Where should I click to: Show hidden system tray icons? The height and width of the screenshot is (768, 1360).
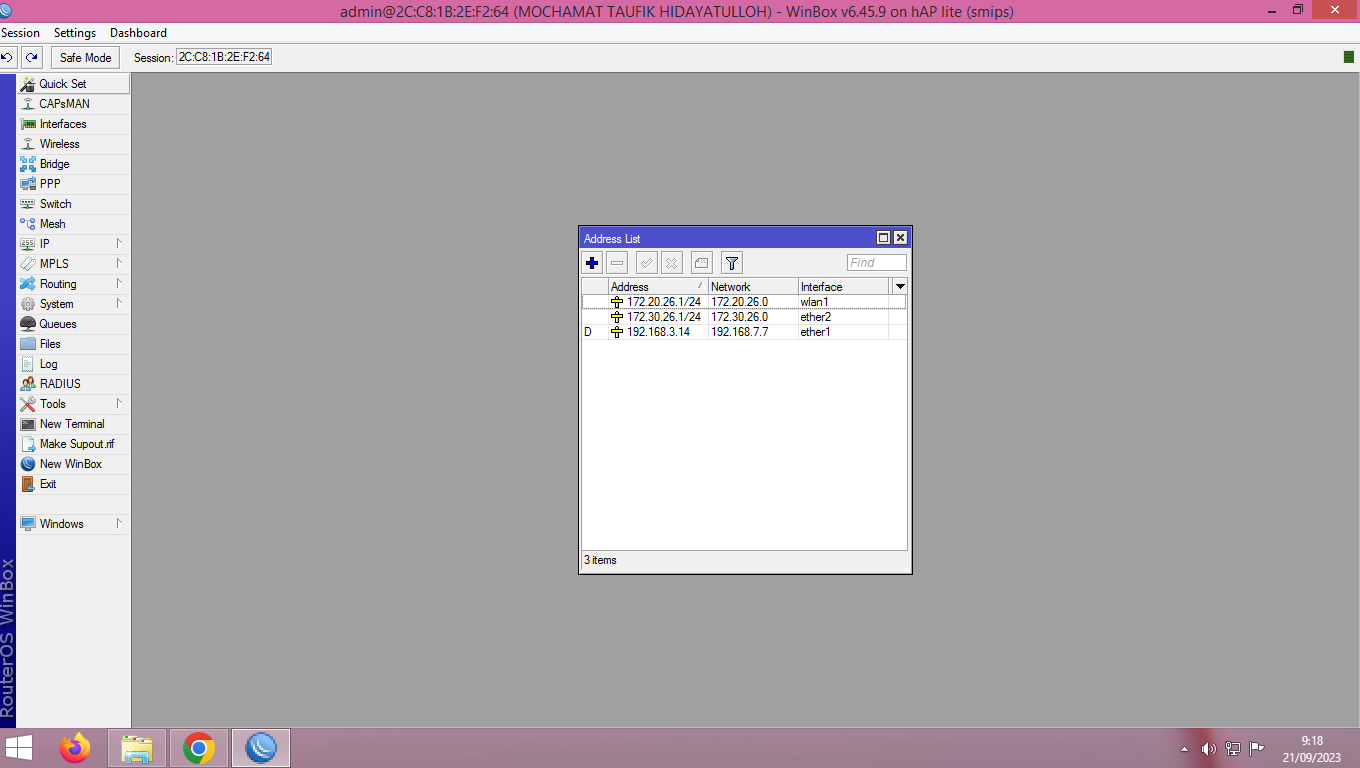[x=1184, y=749]
